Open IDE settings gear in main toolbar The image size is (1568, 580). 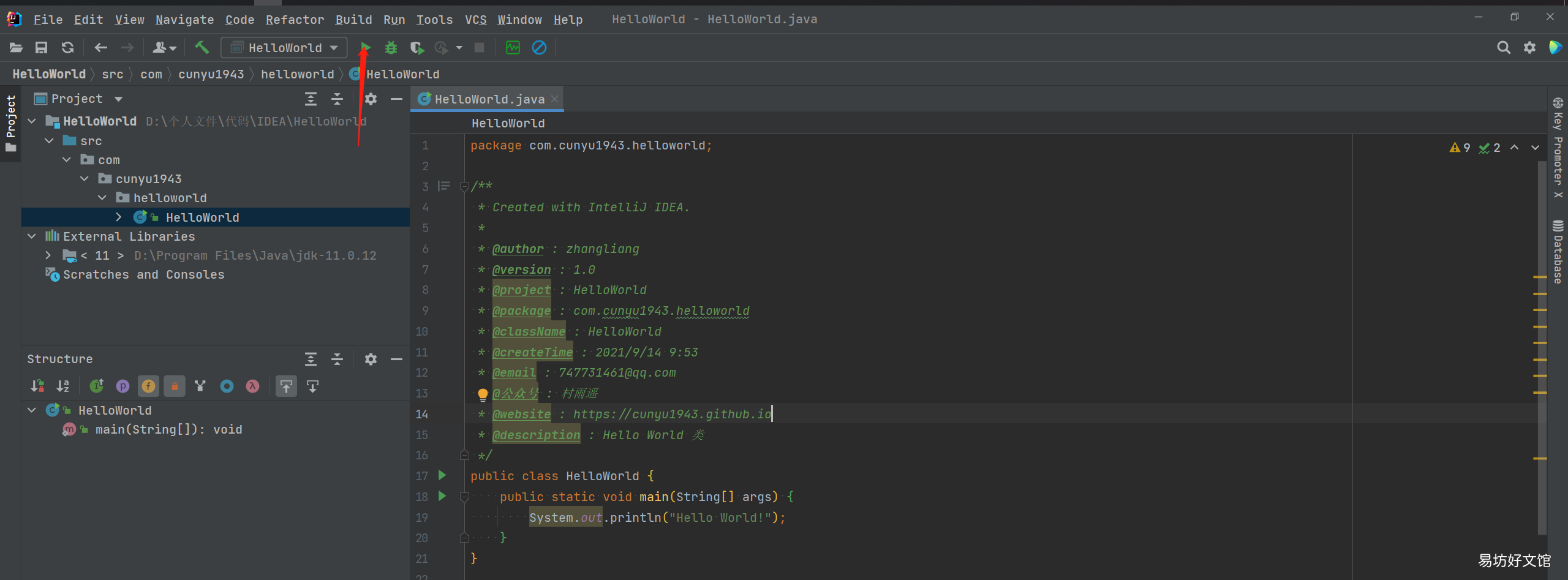[1529, 48]
